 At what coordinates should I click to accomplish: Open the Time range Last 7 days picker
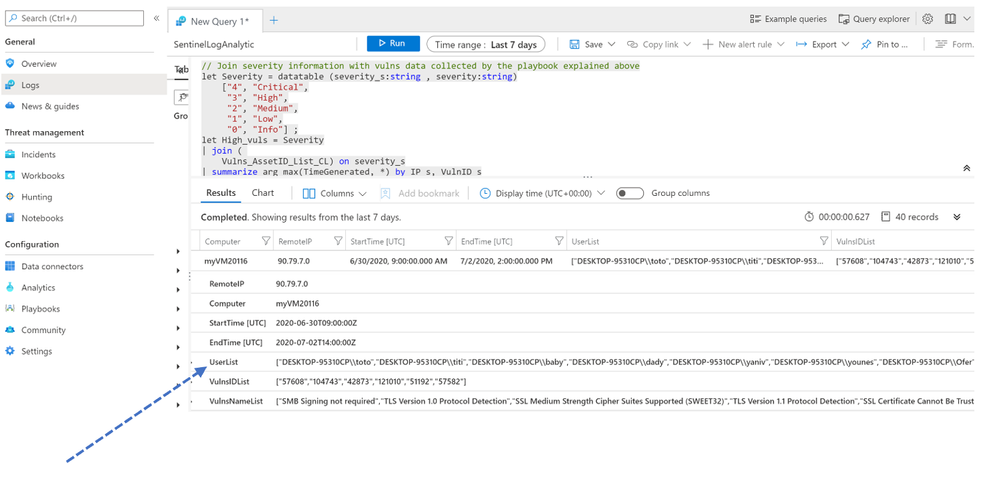pyautogui.click(x=486, y=45)
